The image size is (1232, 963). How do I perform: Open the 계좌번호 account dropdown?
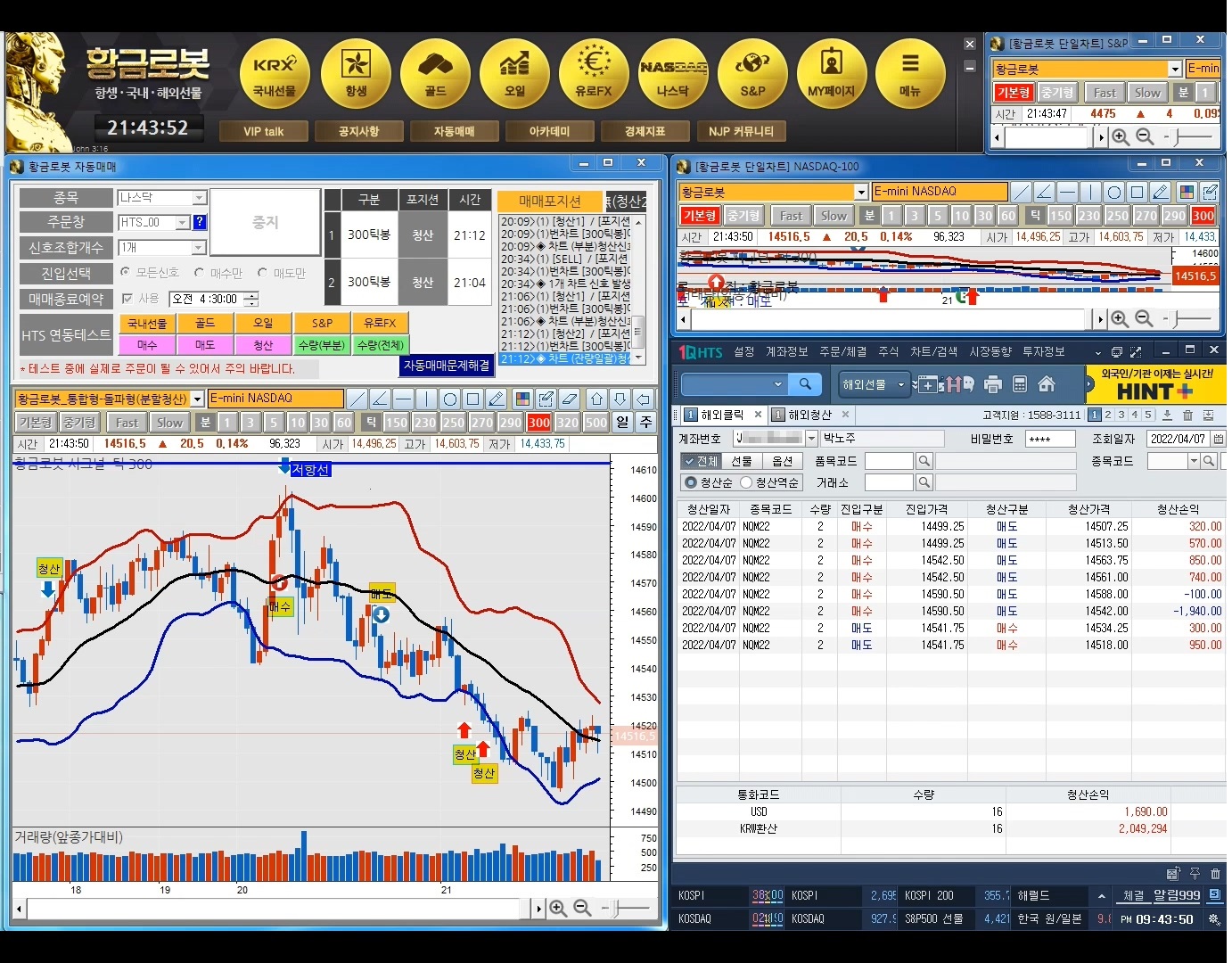[811, 439]
